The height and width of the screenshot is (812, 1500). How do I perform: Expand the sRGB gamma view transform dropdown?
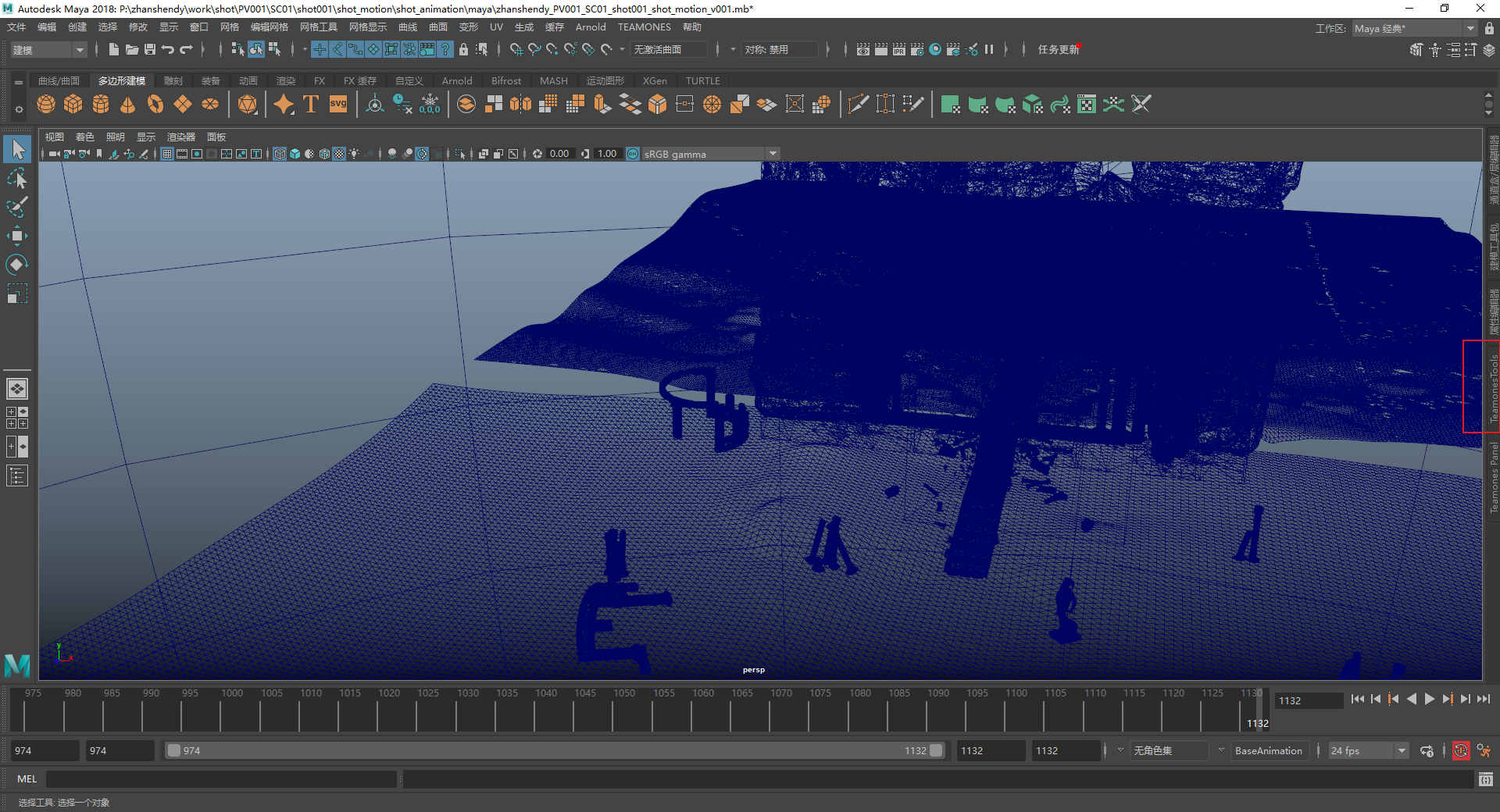pos(773,154)
